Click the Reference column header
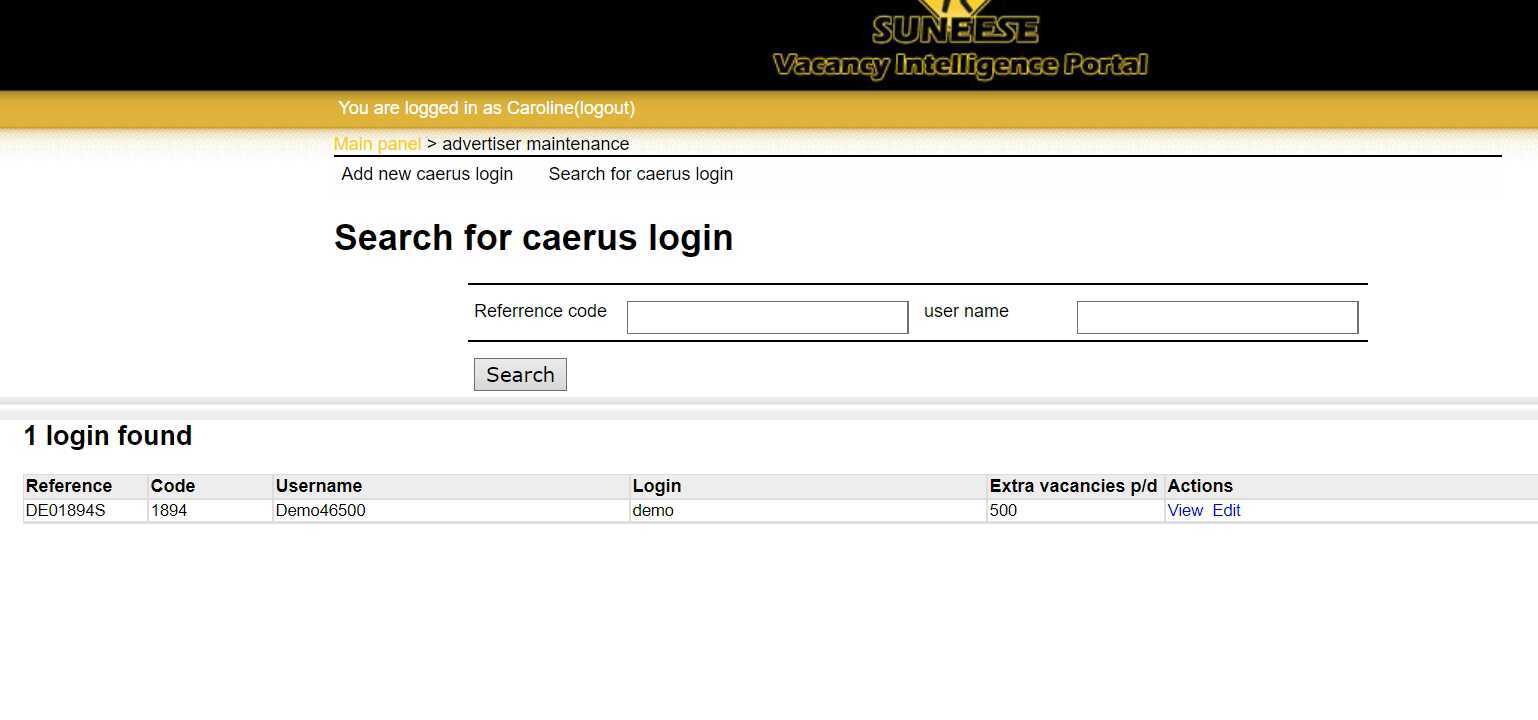This screenshot has height=720, width=1538. click(68, 486)
